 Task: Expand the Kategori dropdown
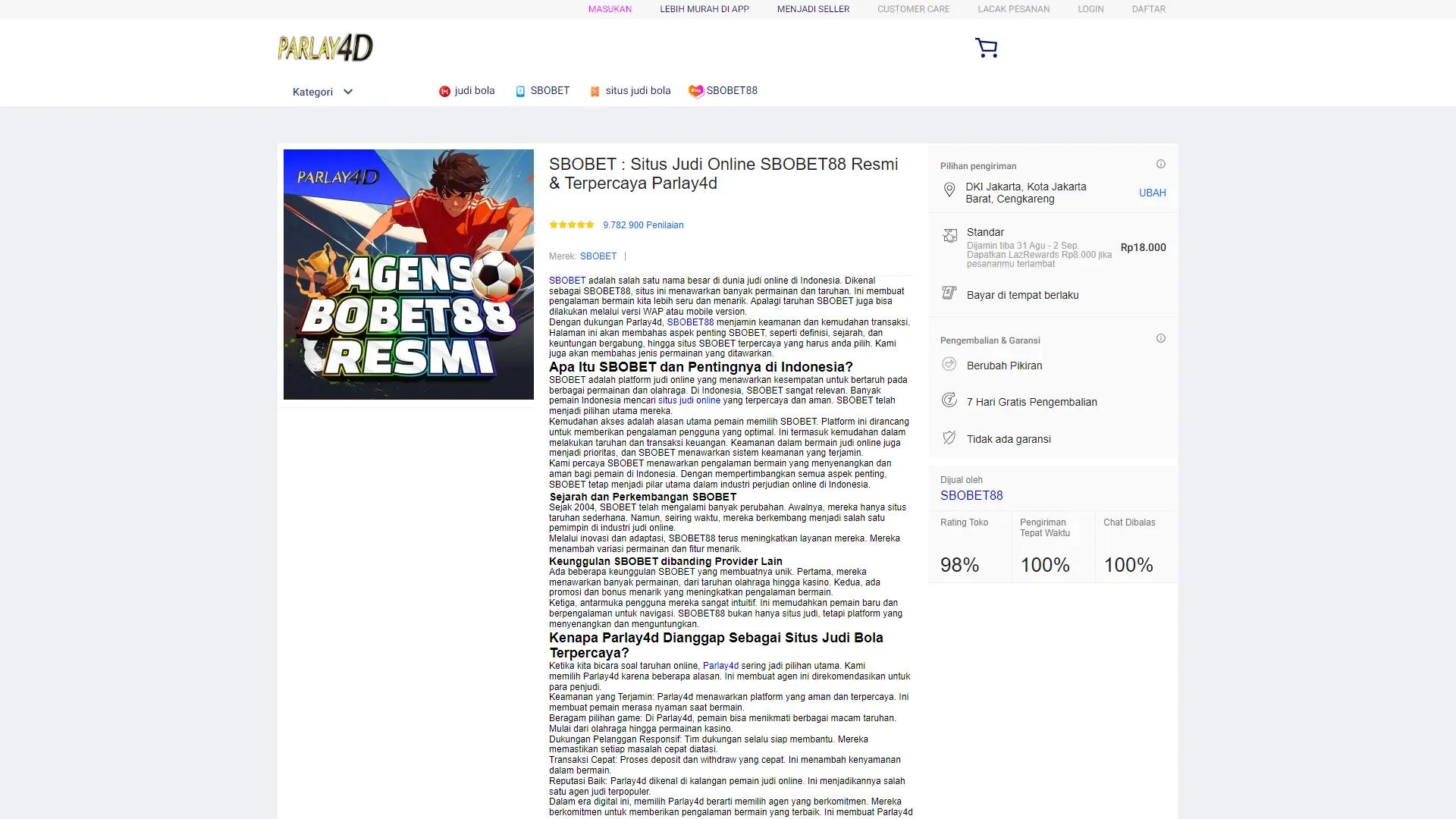pos(322,91)
